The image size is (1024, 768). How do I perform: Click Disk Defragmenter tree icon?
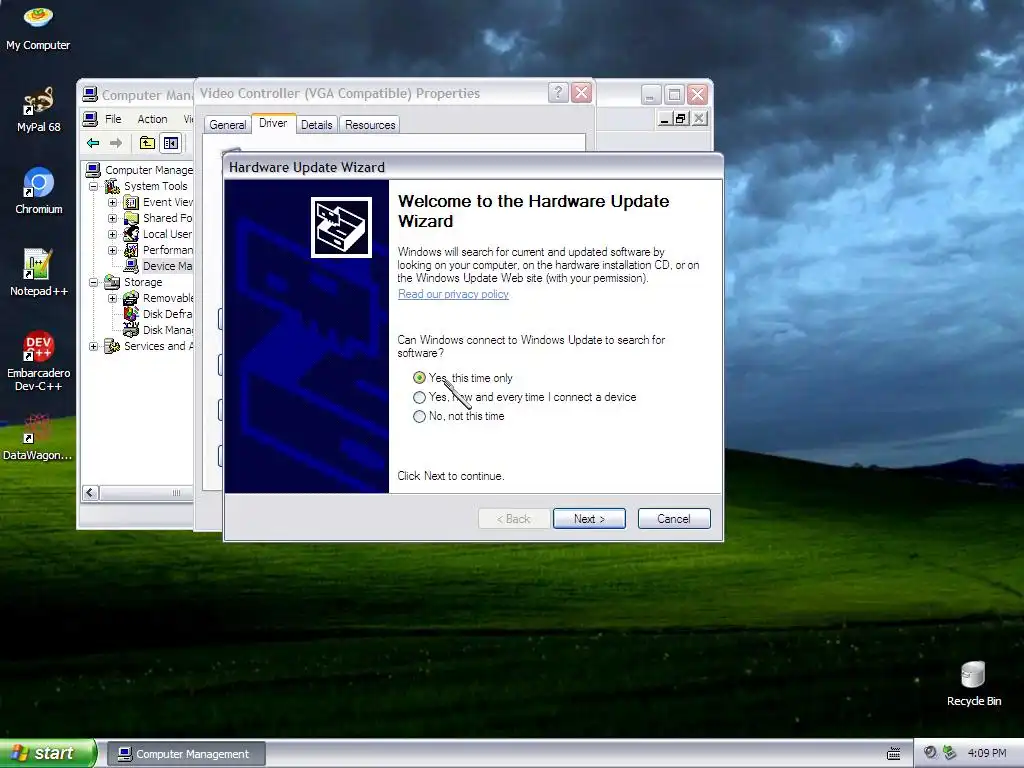(131, 314)
